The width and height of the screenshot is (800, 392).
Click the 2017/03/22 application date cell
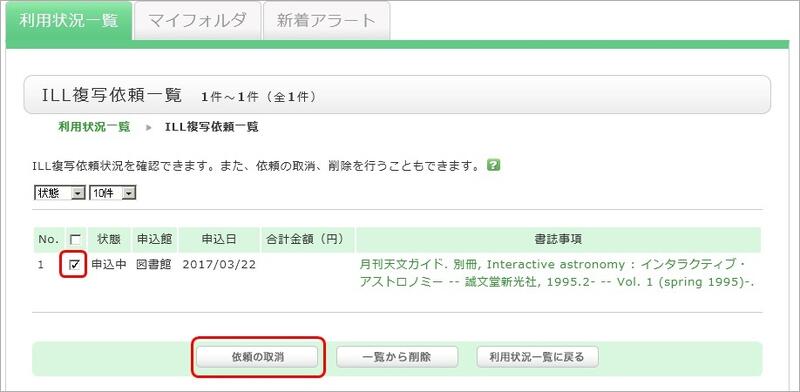coord(219,265)
